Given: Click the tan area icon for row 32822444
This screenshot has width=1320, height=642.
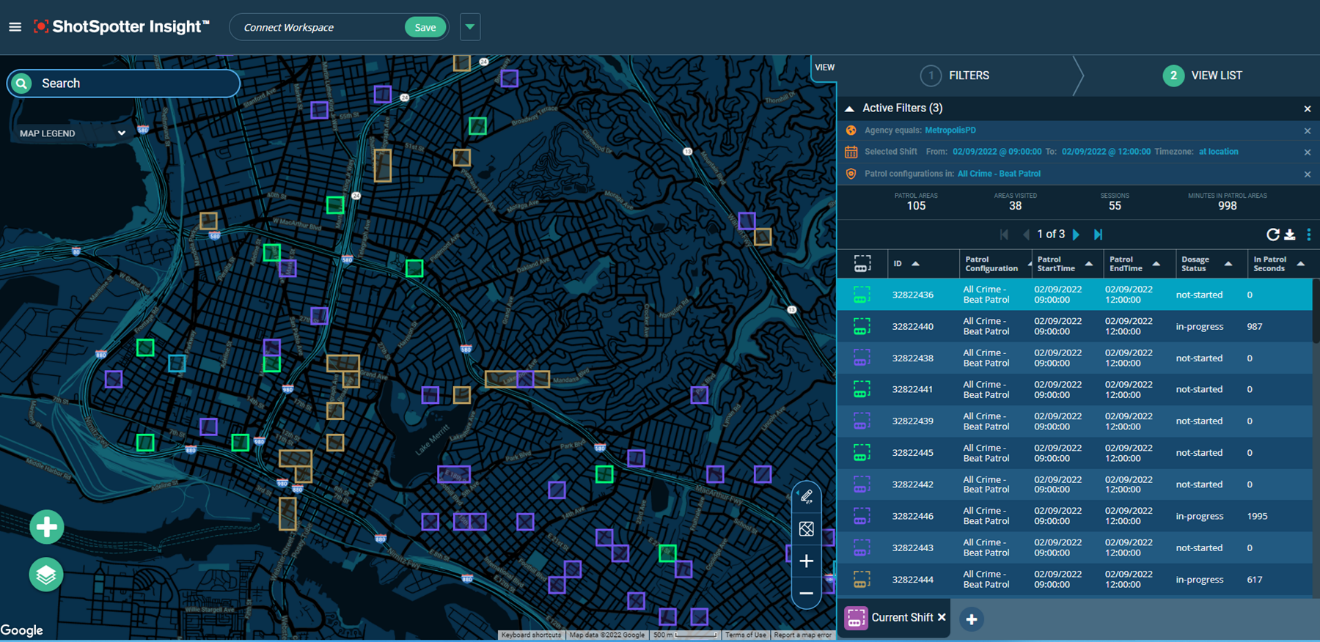Looking at the screenshot, I should (861, 579).
